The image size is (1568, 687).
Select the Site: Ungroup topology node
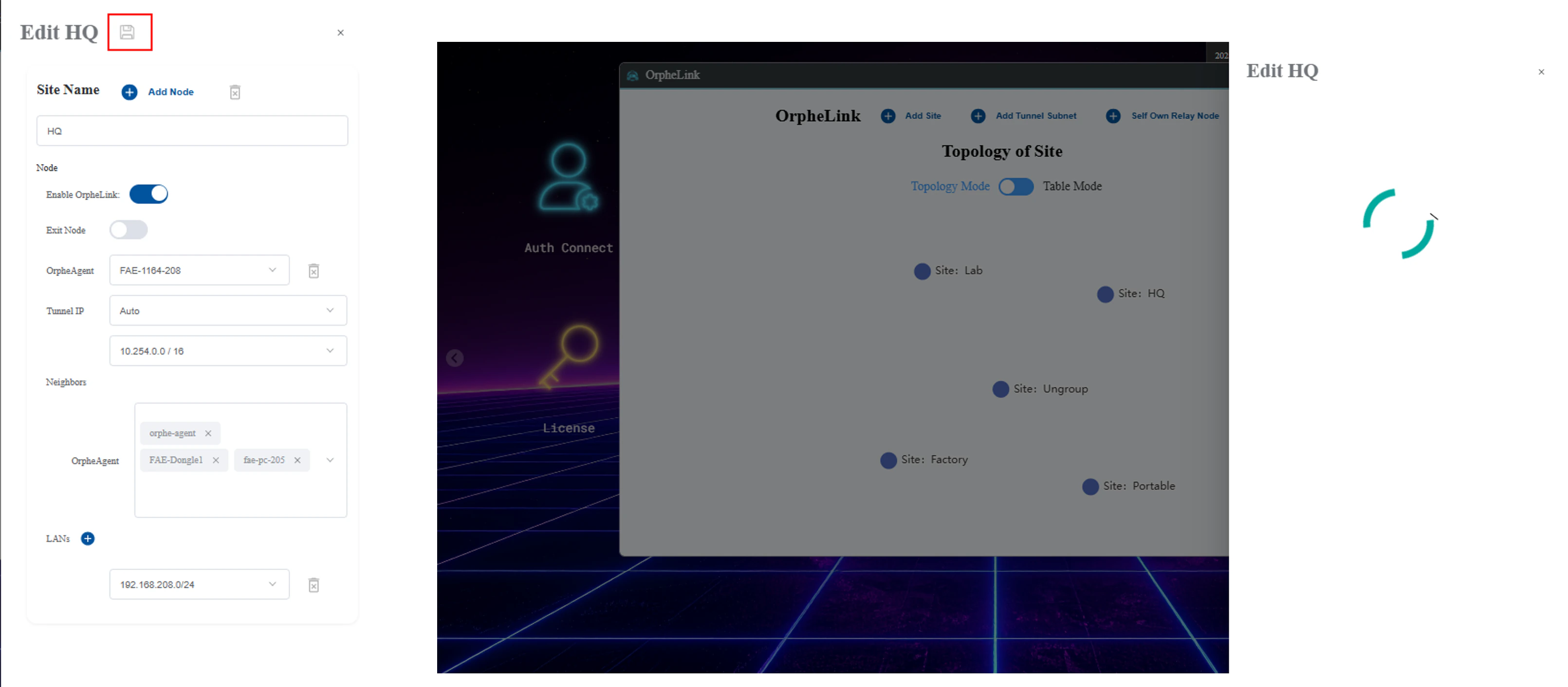click(1001, 389)
